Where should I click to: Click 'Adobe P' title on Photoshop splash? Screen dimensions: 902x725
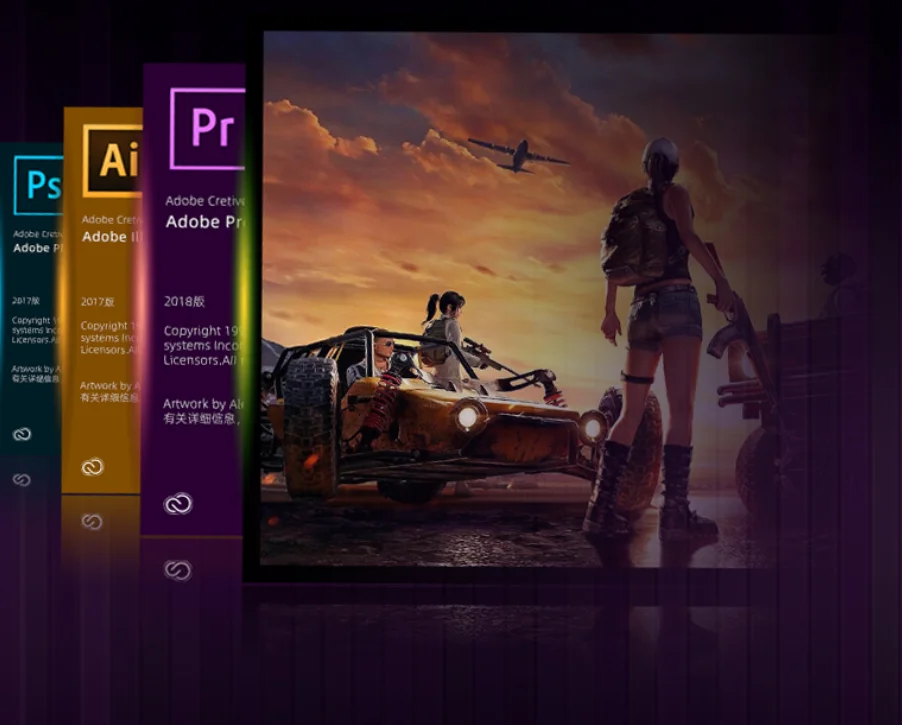point(37,248)
